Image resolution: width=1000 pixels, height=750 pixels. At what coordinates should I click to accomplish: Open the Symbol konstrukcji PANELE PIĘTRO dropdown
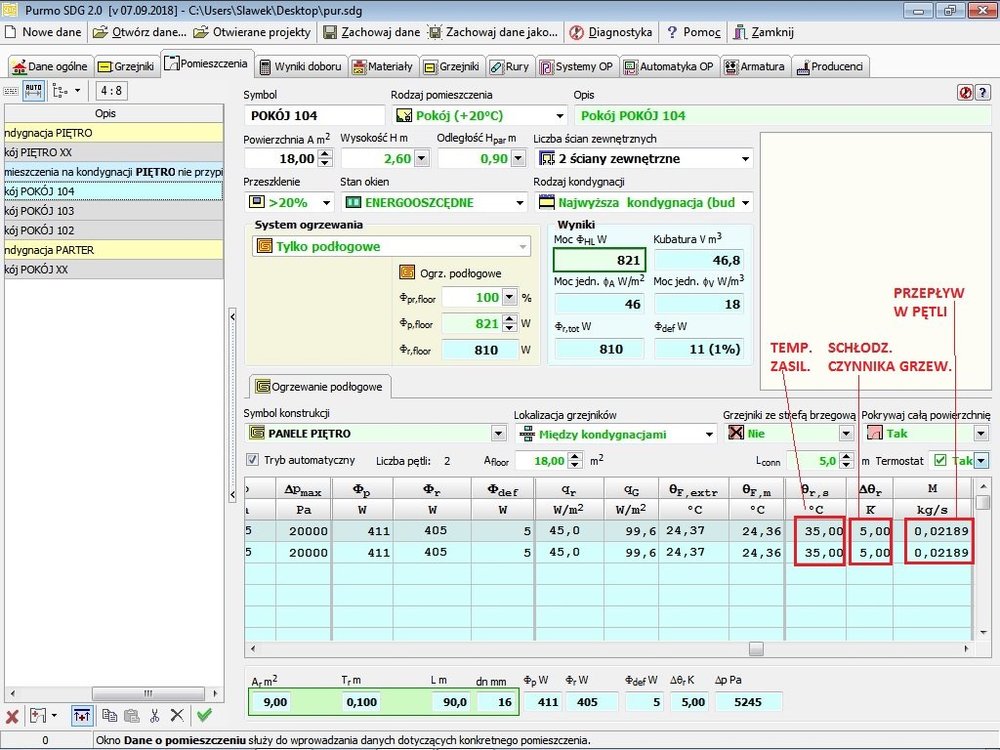[498, 434]
